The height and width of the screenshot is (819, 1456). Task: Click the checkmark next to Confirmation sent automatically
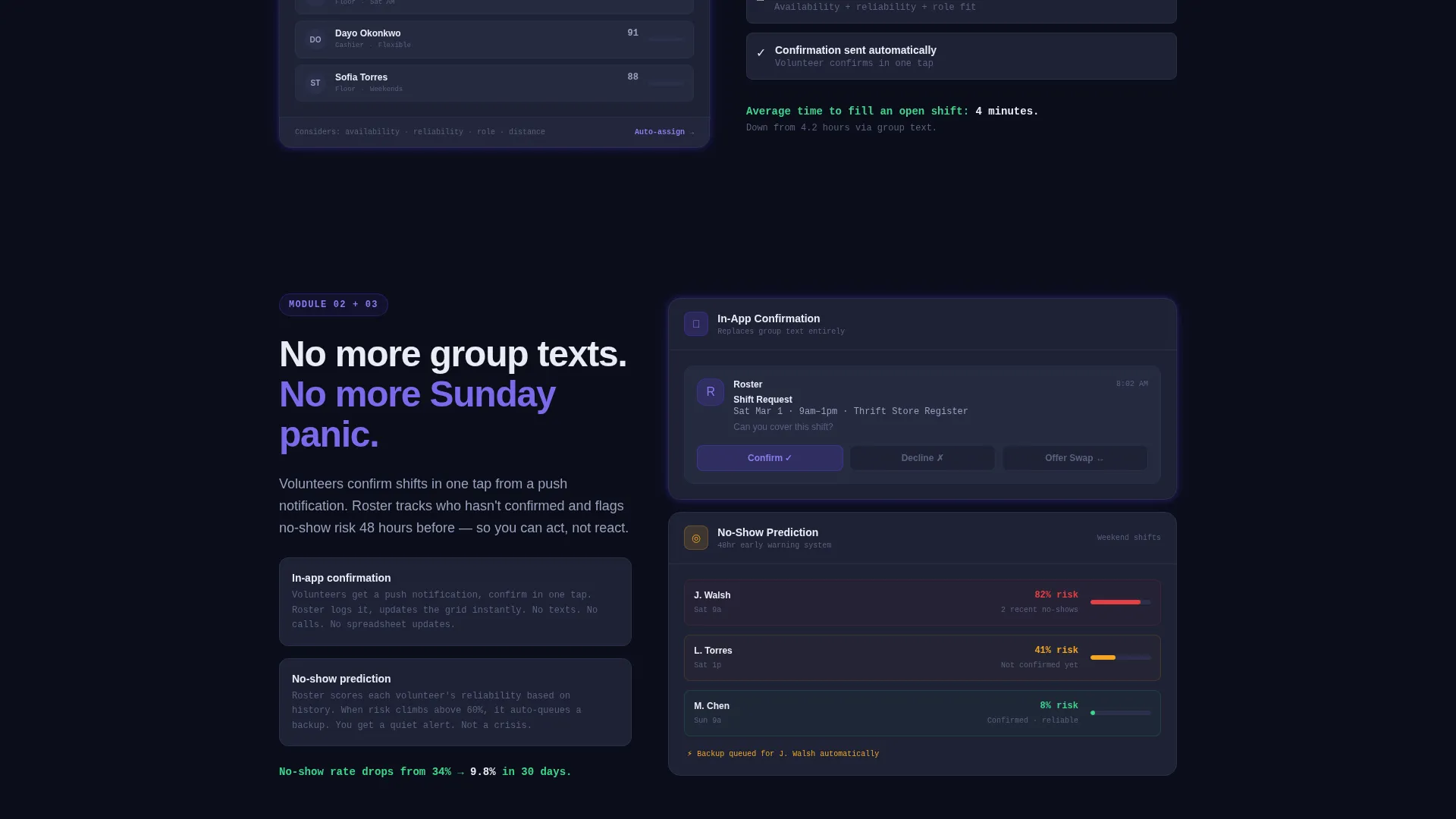[761, 53]
